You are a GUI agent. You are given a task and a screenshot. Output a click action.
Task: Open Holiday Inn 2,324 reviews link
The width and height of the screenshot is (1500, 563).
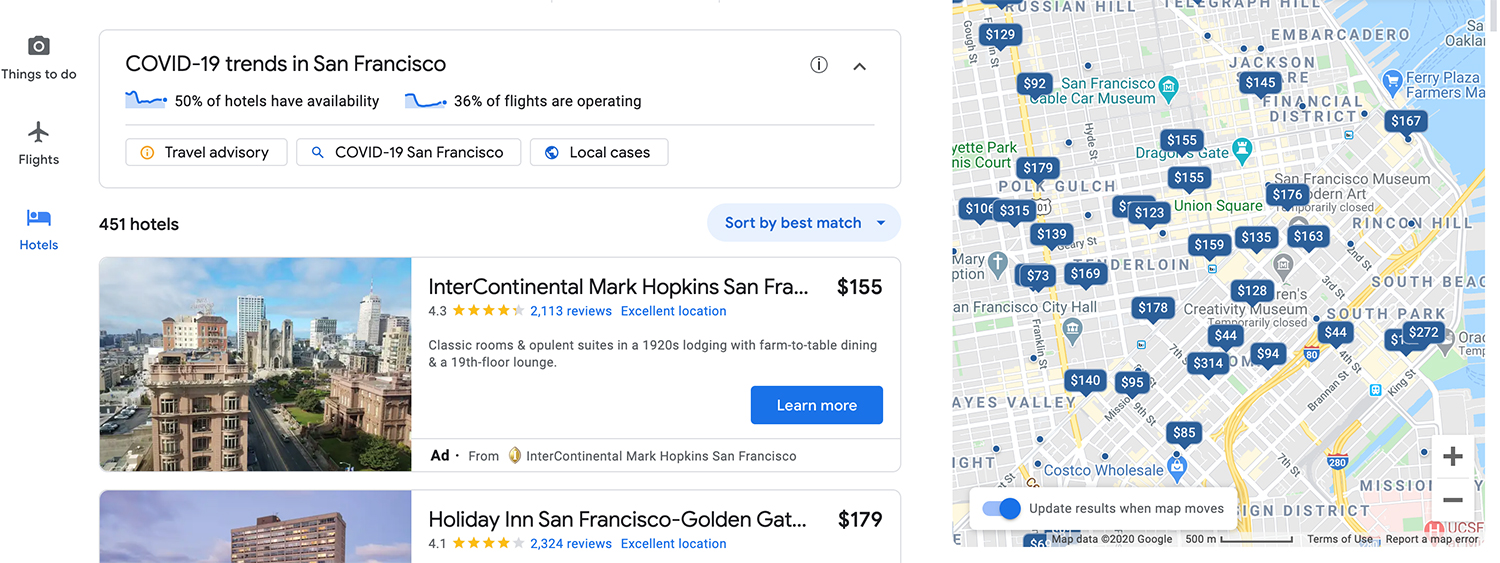[x=570, y=544]
